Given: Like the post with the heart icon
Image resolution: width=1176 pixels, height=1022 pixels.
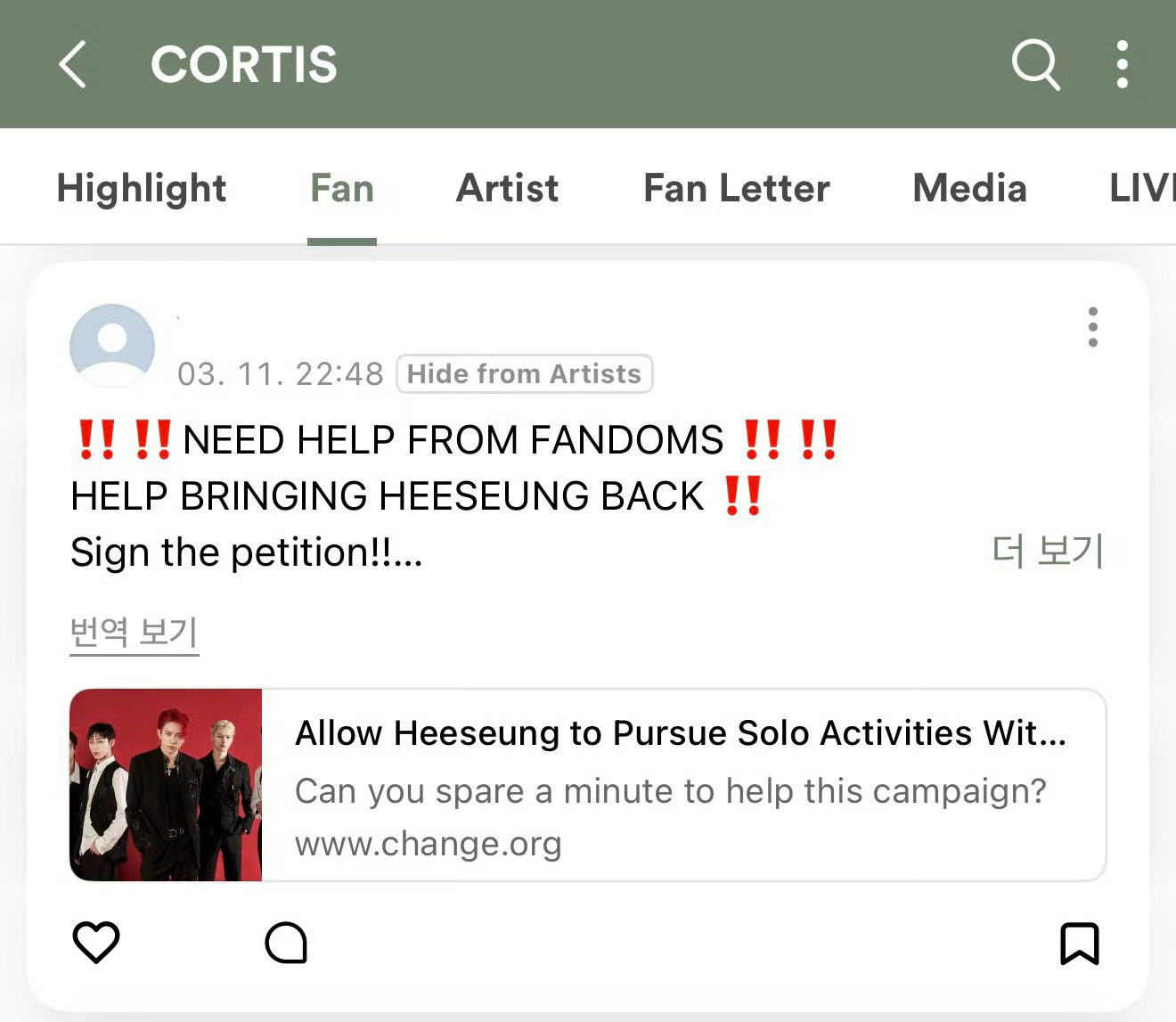Looking at the screenshot, I should (96, 942).
